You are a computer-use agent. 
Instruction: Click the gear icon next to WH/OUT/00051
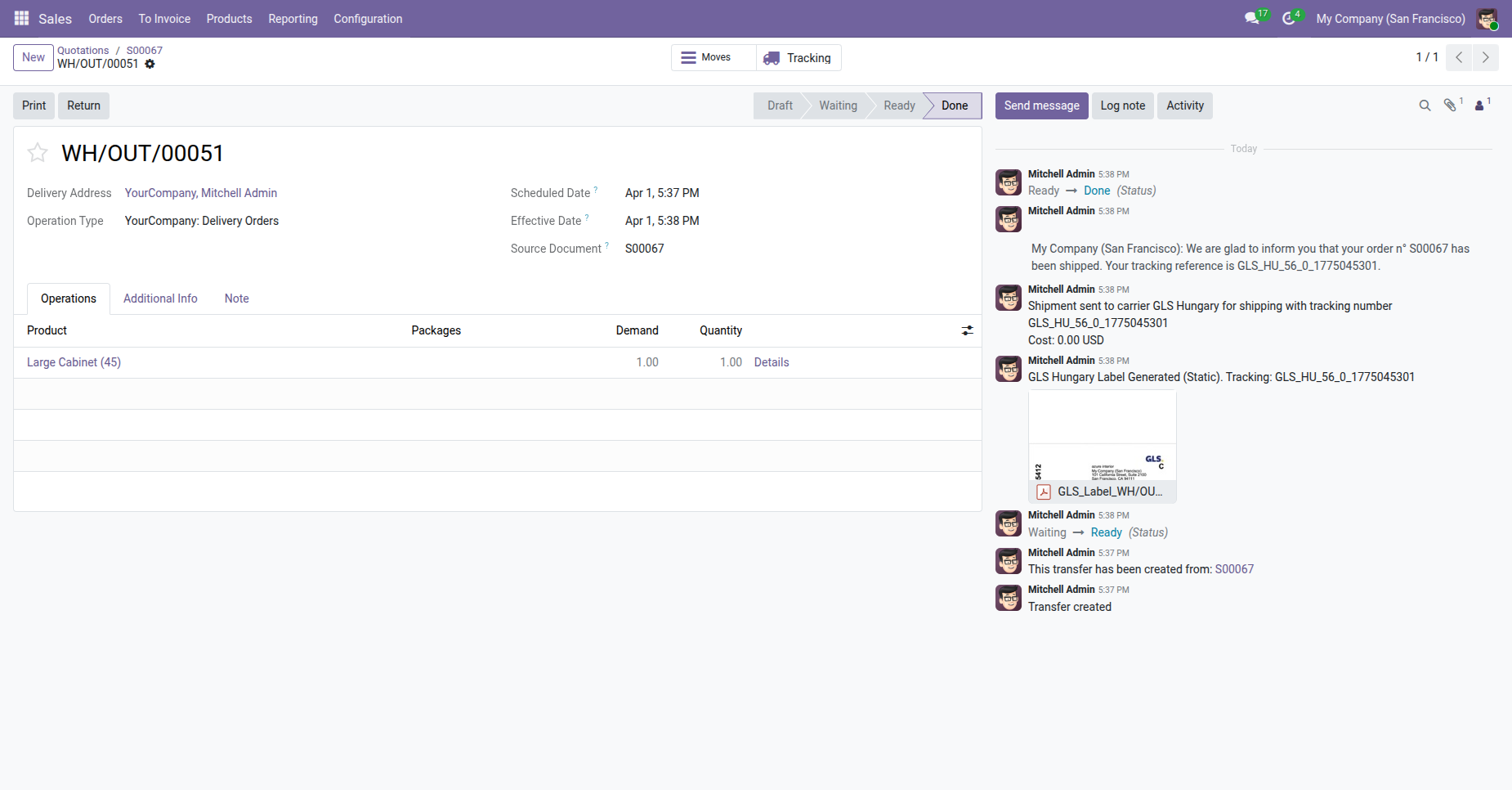click(150, 64)
